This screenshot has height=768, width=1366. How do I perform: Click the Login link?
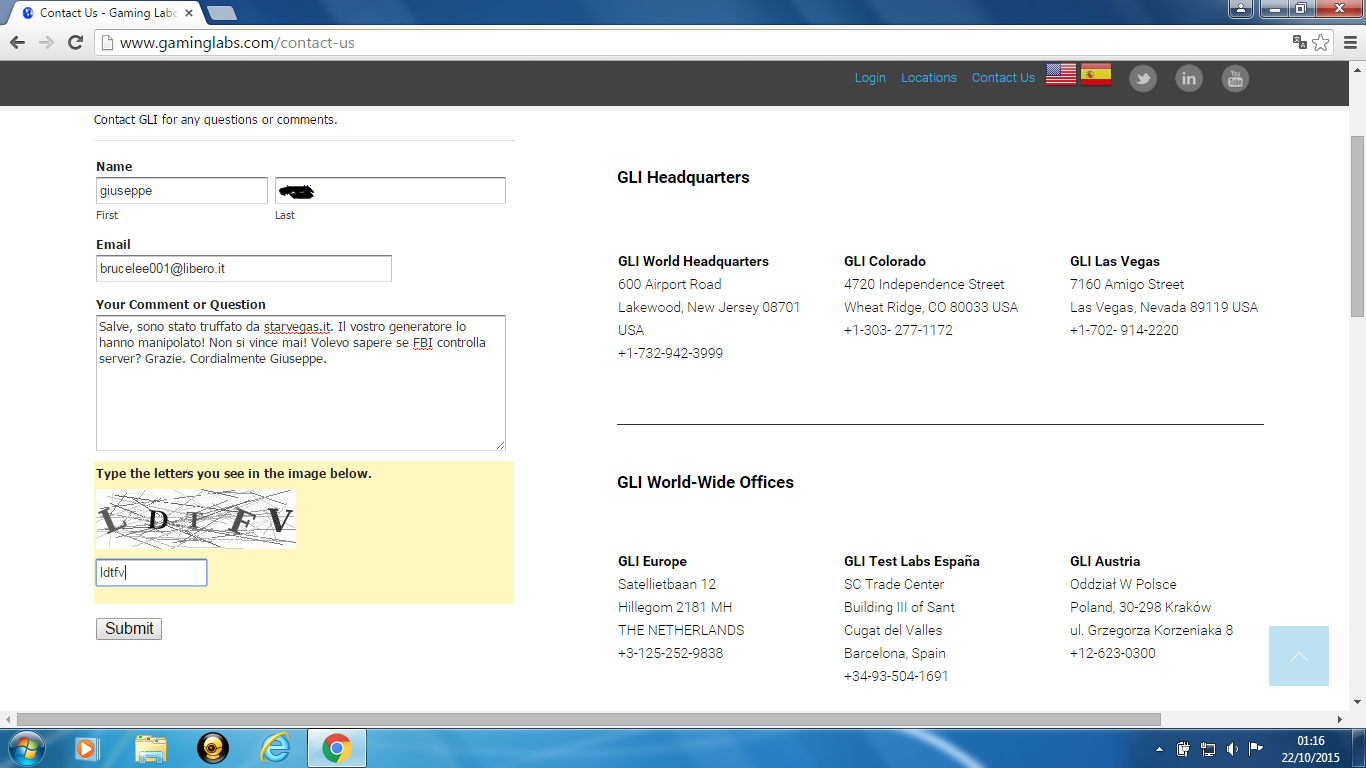tap(870, 78)
